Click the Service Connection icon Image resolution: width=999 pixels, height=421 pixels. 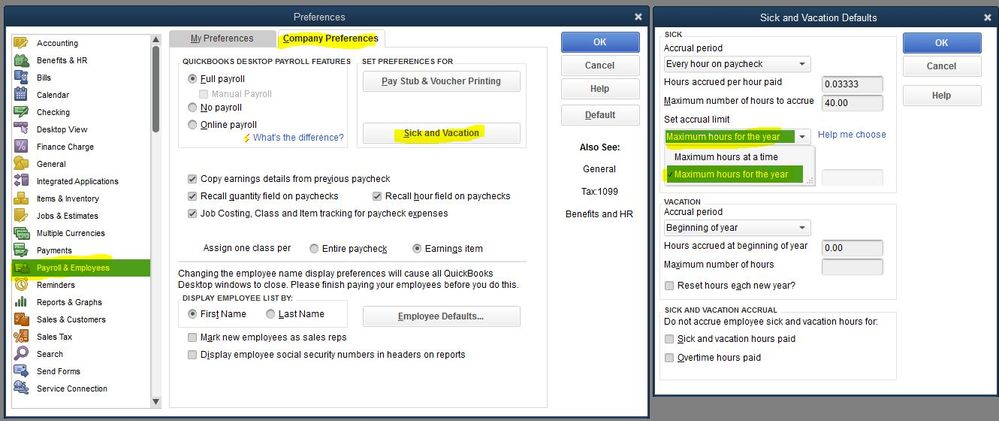pyautogui.click(x=21, y=388)
